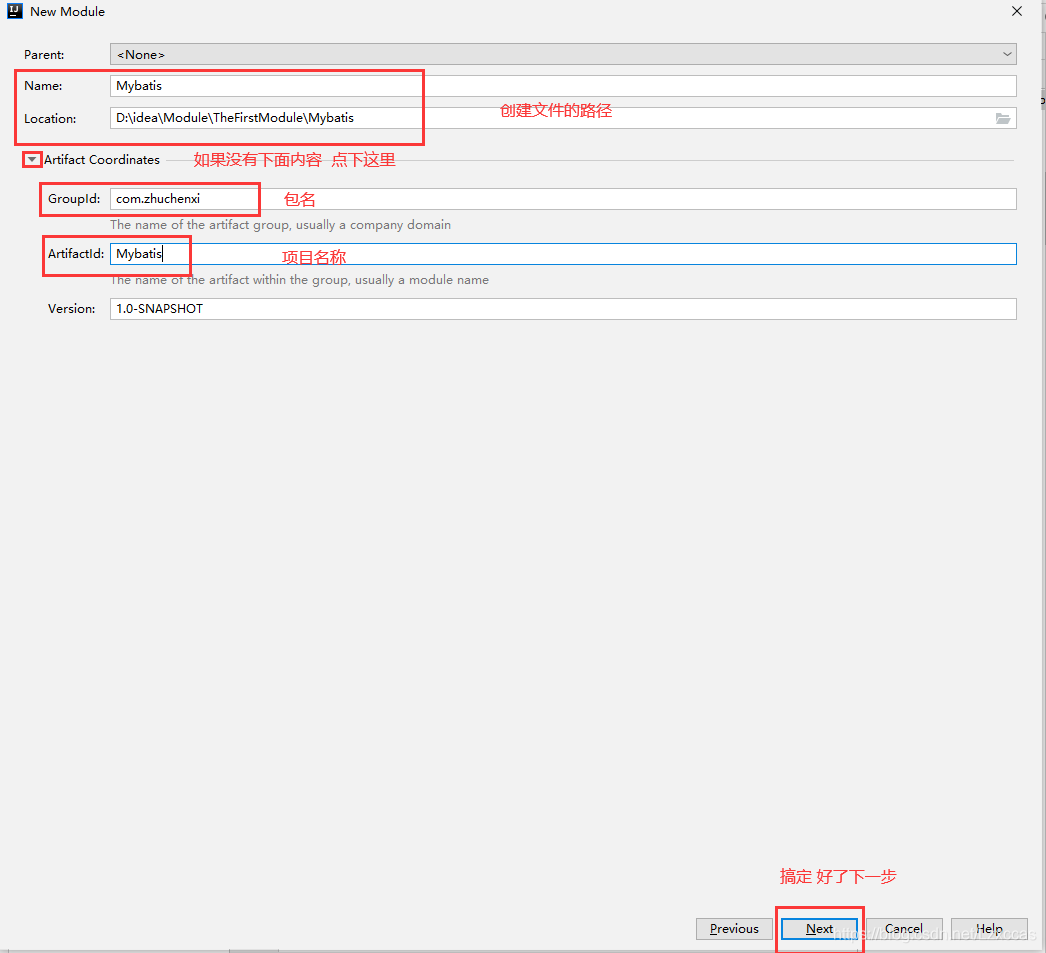Click the IntelliJ IDEA icon in title bar
This screenshot has height=953, width=1046.
(x=15, y=11)
